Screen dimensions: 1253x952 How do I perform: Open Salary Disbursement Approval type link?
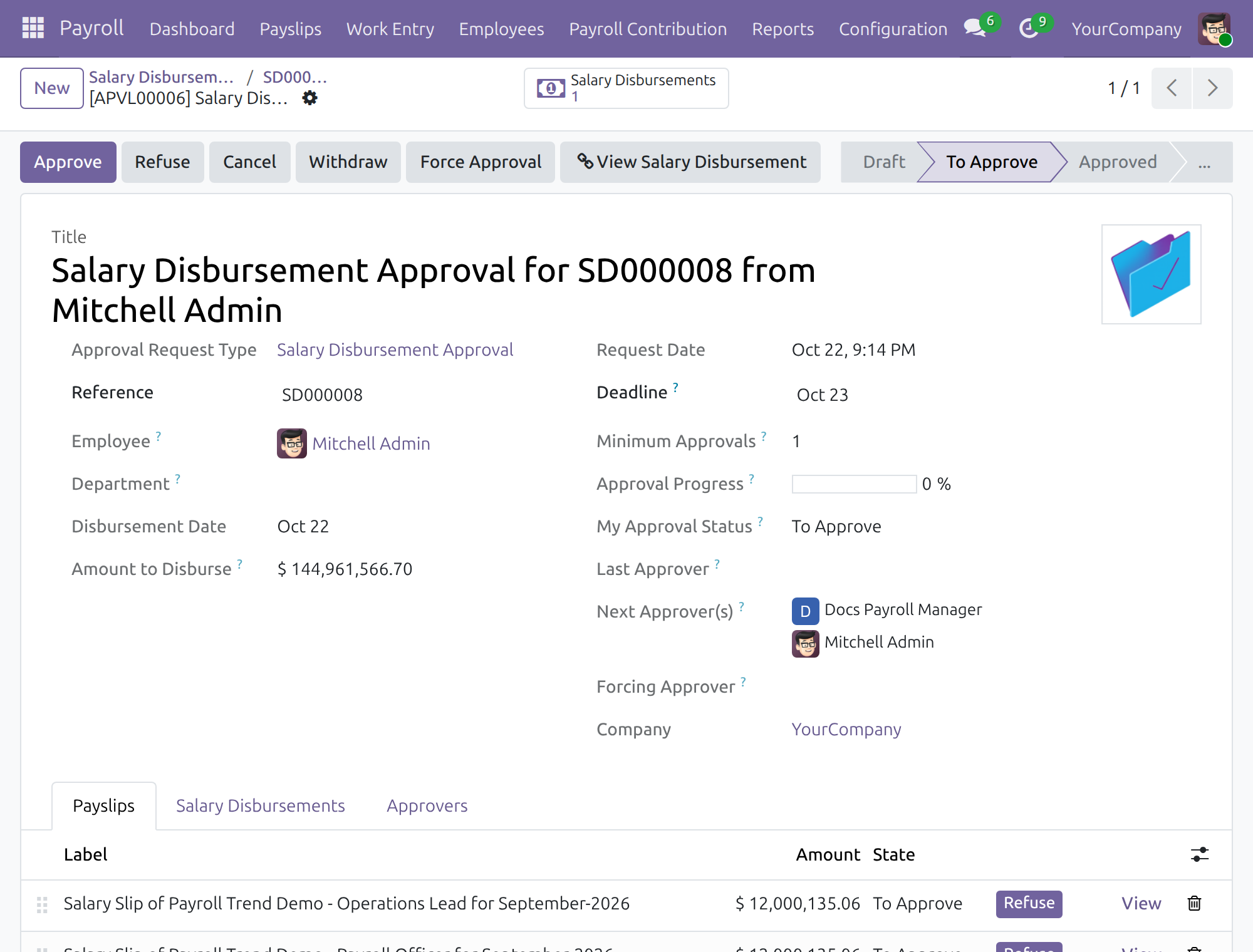395,349
